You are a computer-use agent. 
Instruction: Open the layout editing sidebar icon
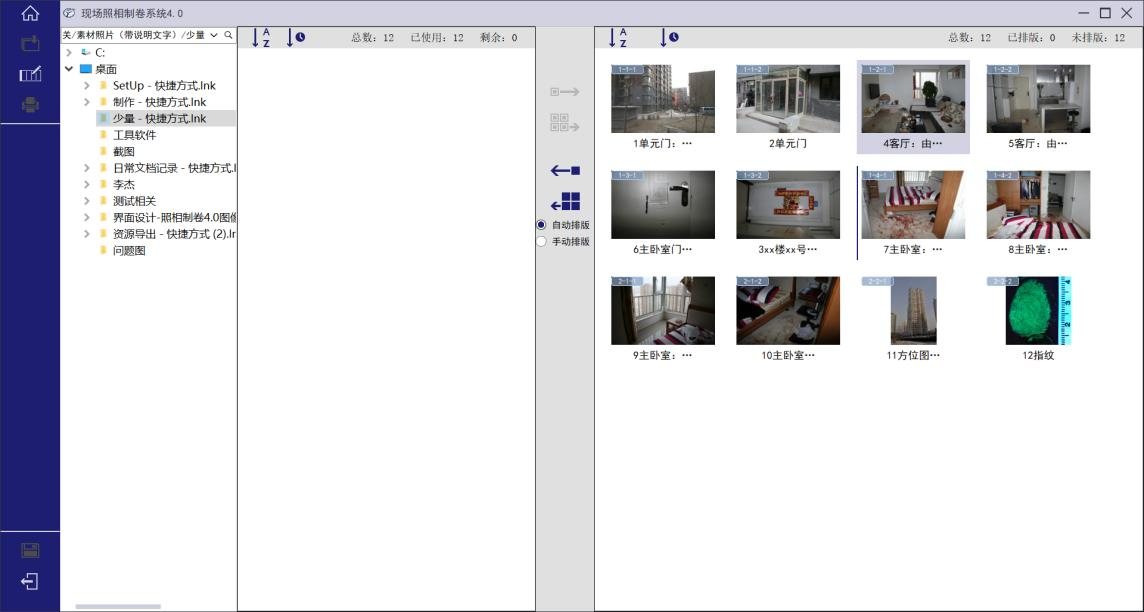pyautogui.click(x=30, y=74)
